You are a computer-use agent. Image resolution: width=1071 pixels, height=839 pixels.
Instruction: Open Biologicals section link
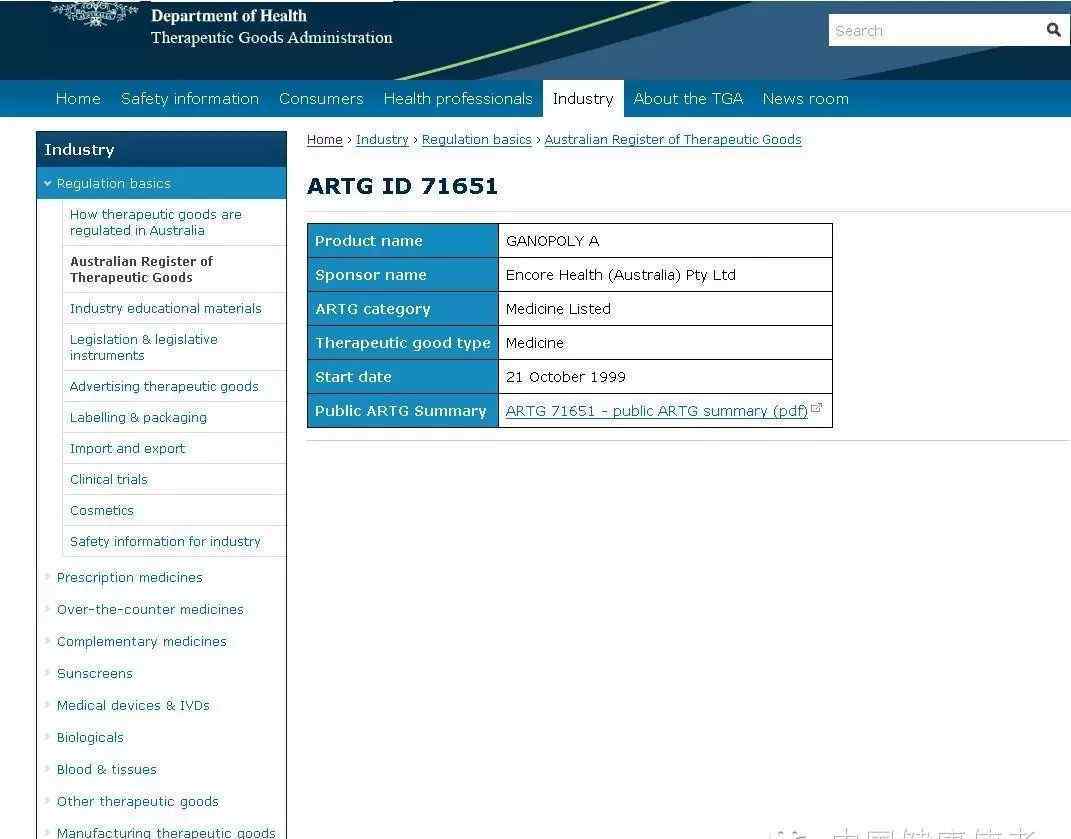pyautogui.click(x=90, y=737)
